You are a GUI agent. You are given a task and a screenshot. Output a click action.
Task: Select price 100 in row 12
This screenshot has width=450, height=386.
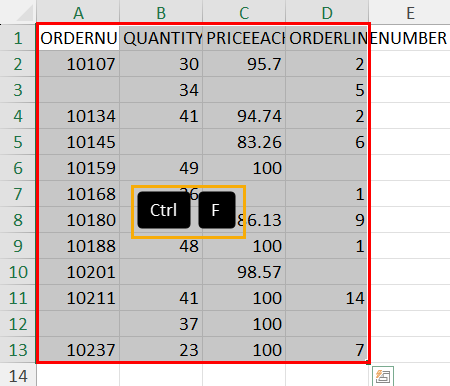click(244, 324)
